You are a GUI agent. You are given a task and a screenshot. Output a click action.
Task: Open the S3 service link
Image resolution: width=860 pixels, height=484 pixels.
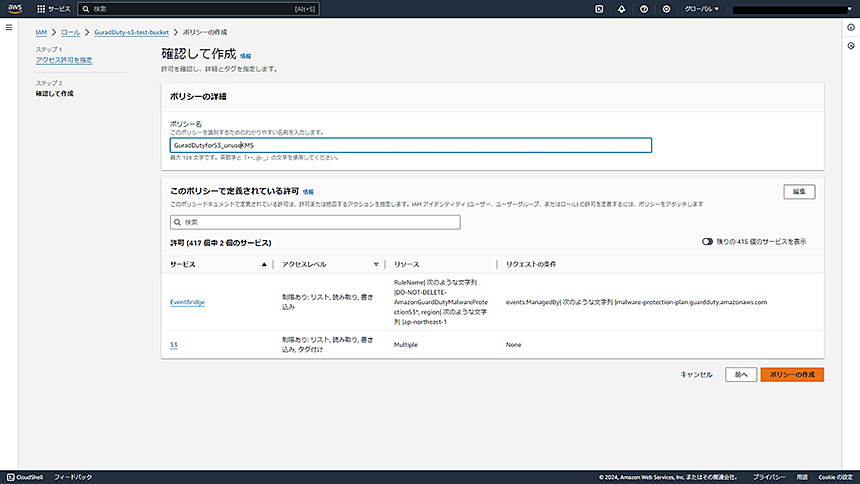tap(174, 345)
